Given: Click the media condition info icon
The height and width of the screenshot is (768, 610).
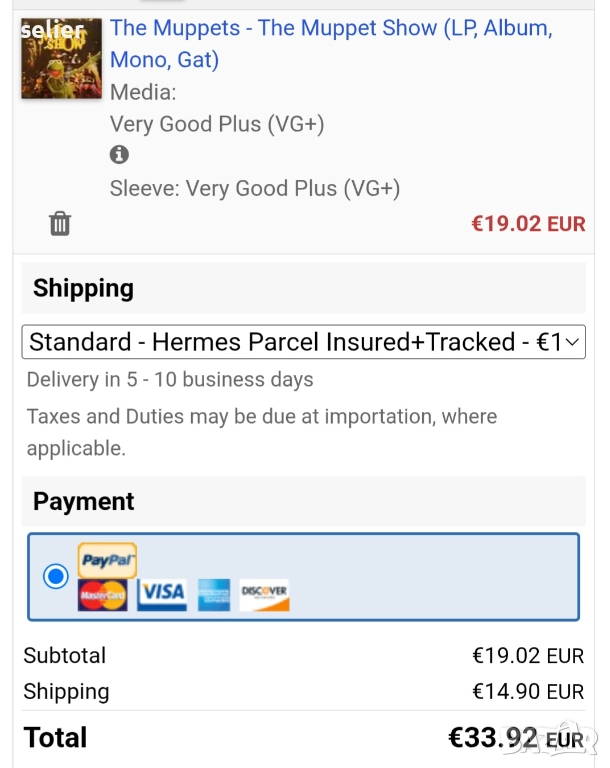Looking at the screenshot, I should pyautogui.click(x=120, y=155).
